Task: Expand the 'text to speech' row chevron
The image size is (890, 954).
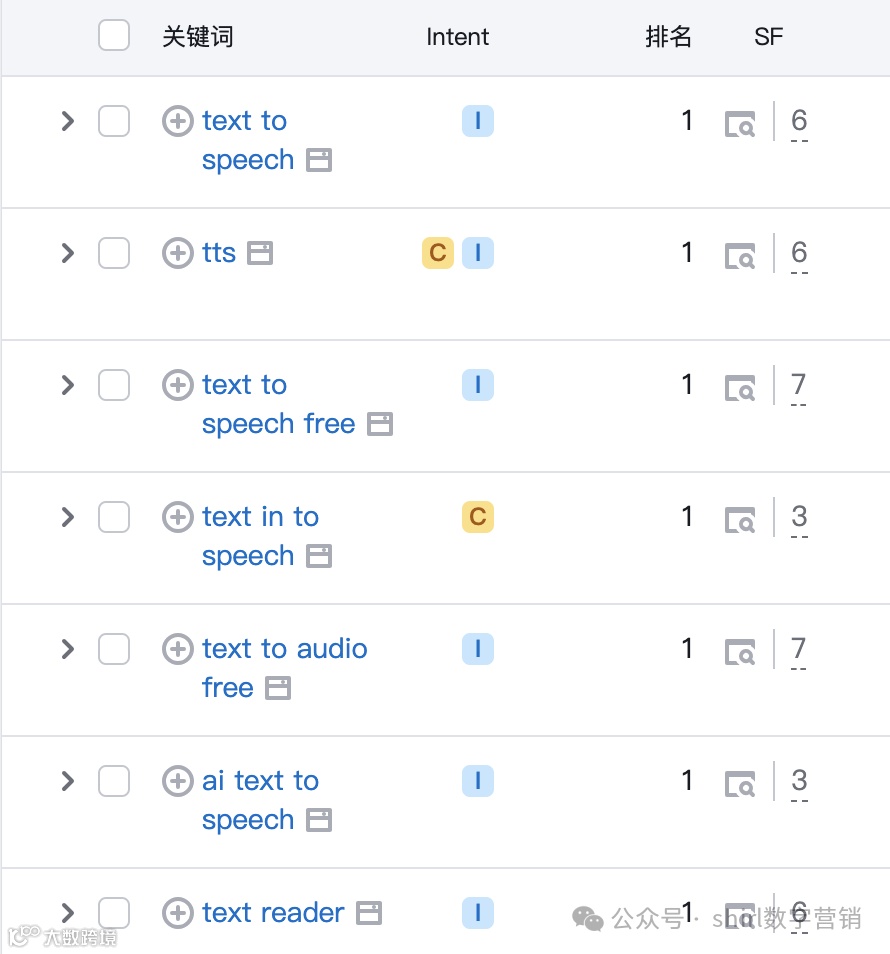Action: coord(68,121)
